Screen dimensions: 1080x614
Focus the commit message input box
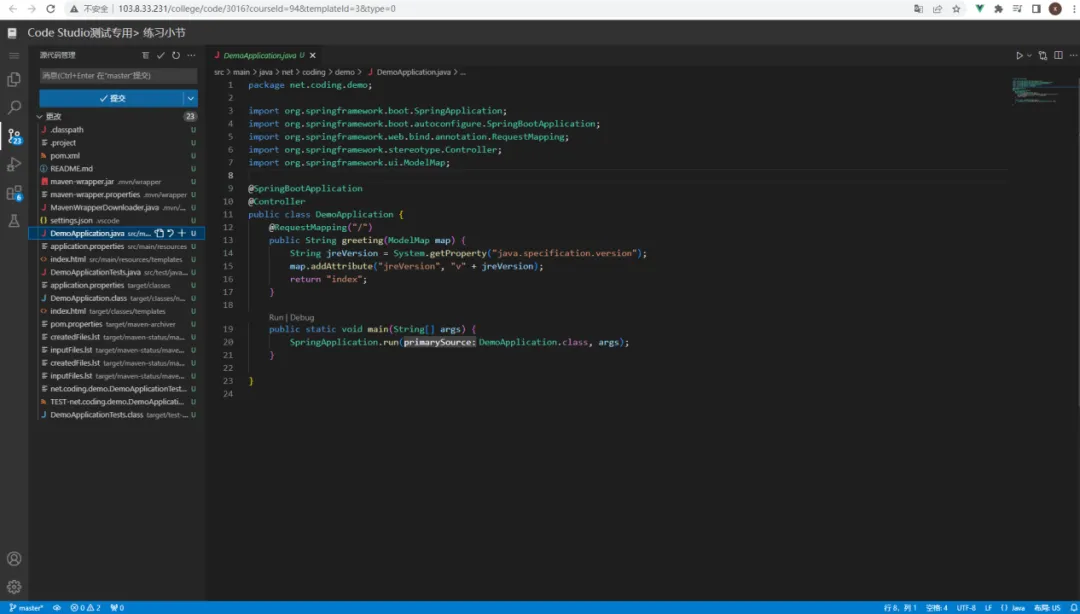pyautogui.click(x=118, y=76)
